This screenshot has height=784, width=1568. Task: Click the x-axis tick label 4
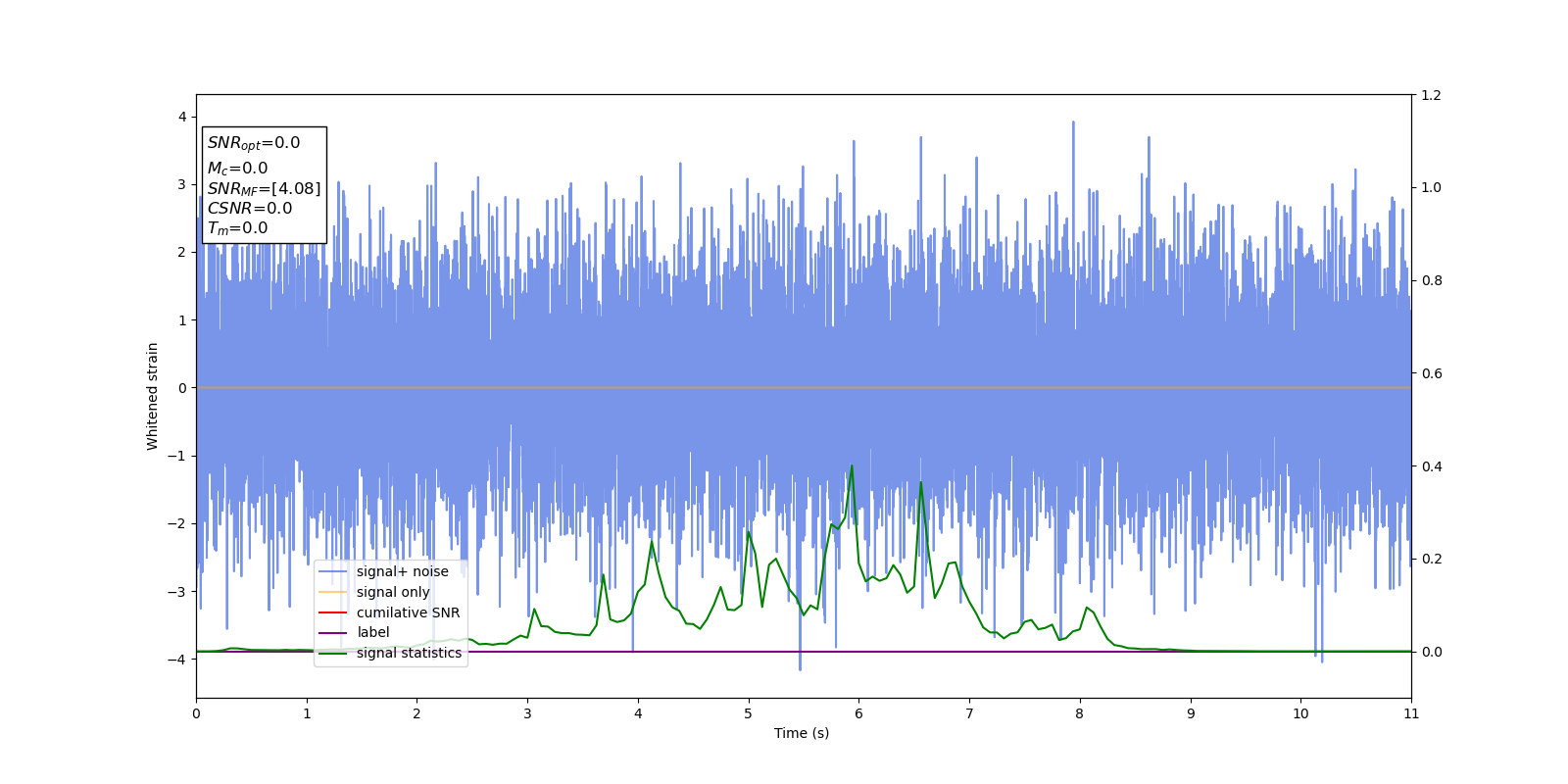(x=638, y=713)
